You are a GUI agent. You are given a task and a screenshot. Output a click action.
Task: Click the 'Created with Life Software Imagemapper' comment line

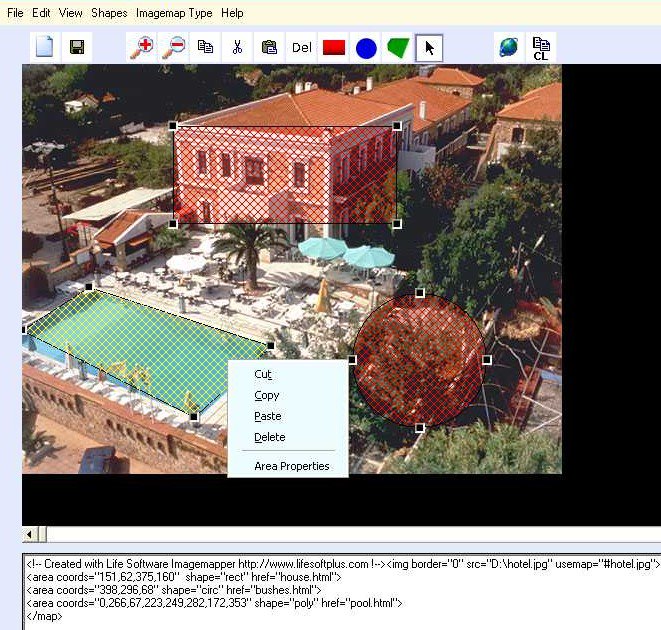click(x=206, y=564)
